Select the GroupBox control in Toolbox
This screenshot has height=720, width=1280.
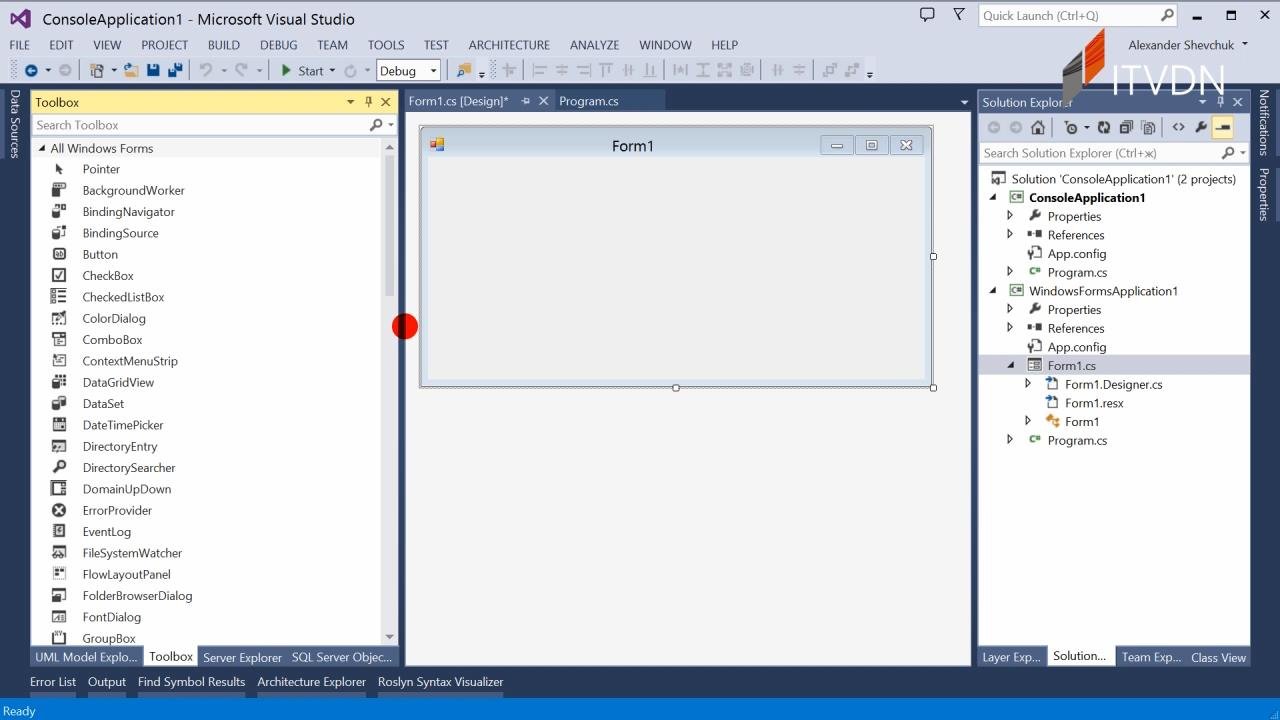pyautogui.click(x=108, y=638)
